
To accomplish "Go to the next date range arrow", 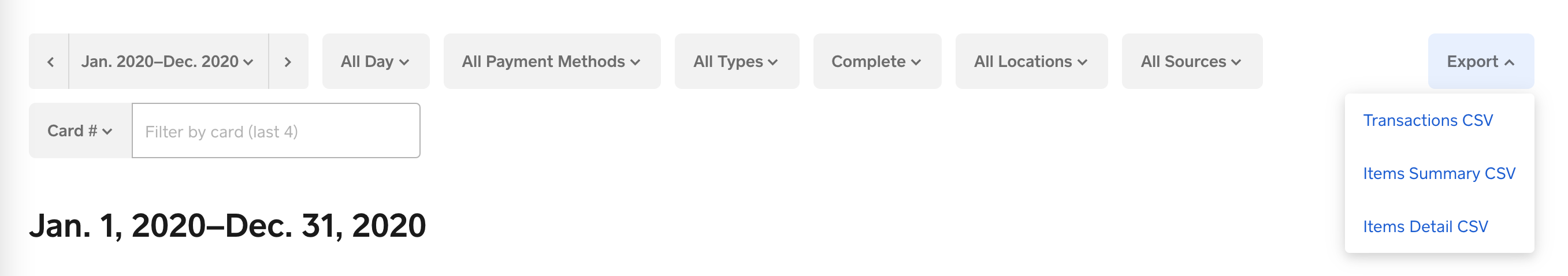I will pos(288,62).
